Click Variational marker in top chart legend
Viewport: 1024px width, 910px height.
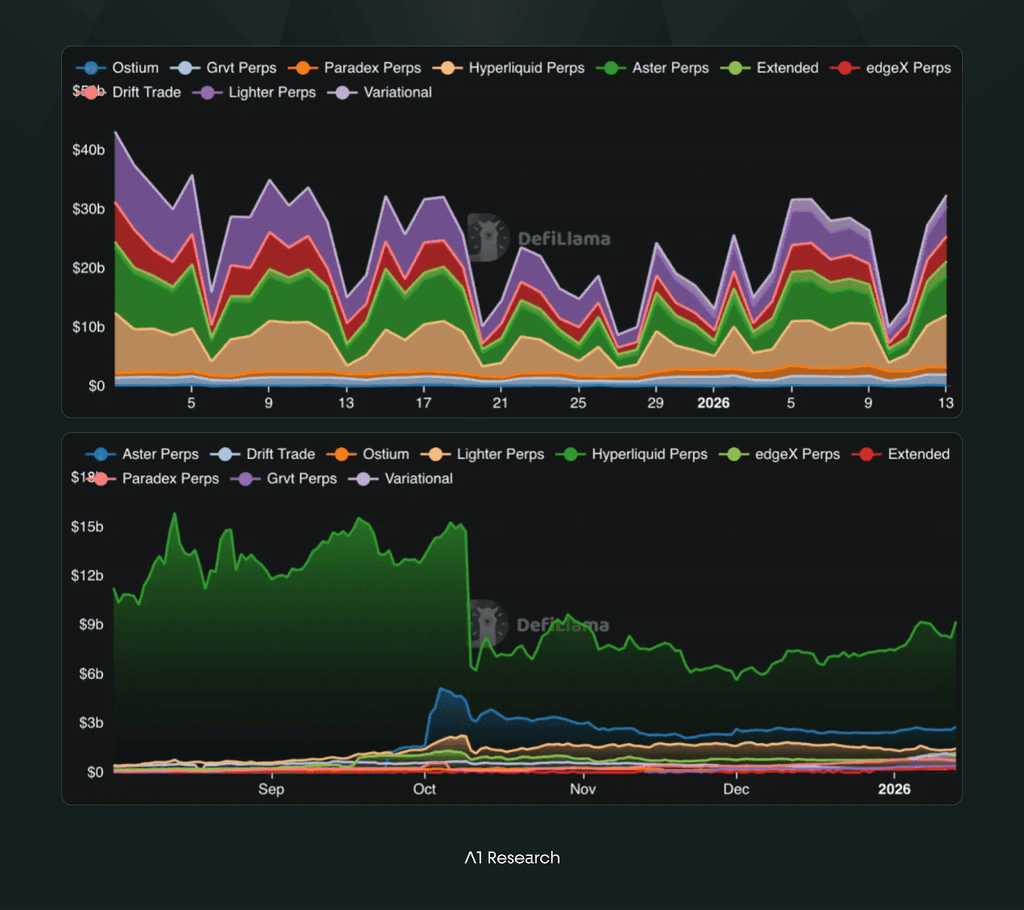[x=342, y=93]
